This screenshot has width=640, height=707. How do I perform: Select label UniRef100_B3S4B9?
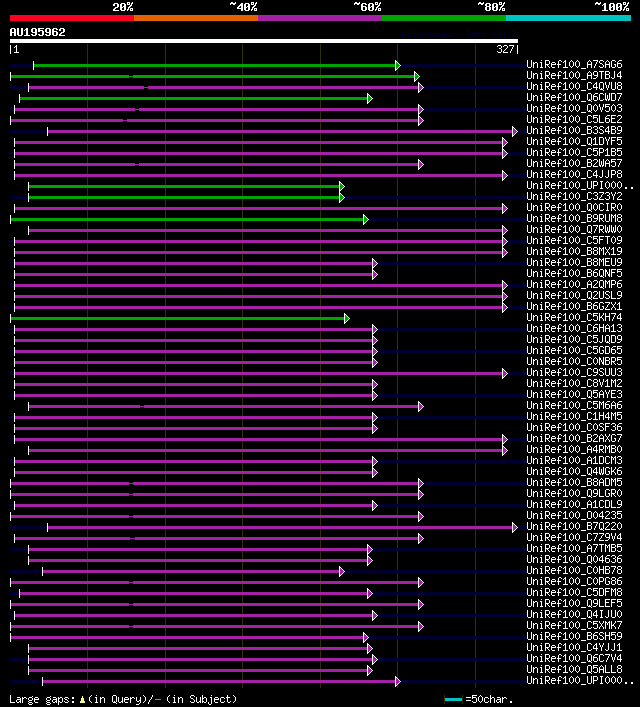pyautogui.click(x=574, y=130)
